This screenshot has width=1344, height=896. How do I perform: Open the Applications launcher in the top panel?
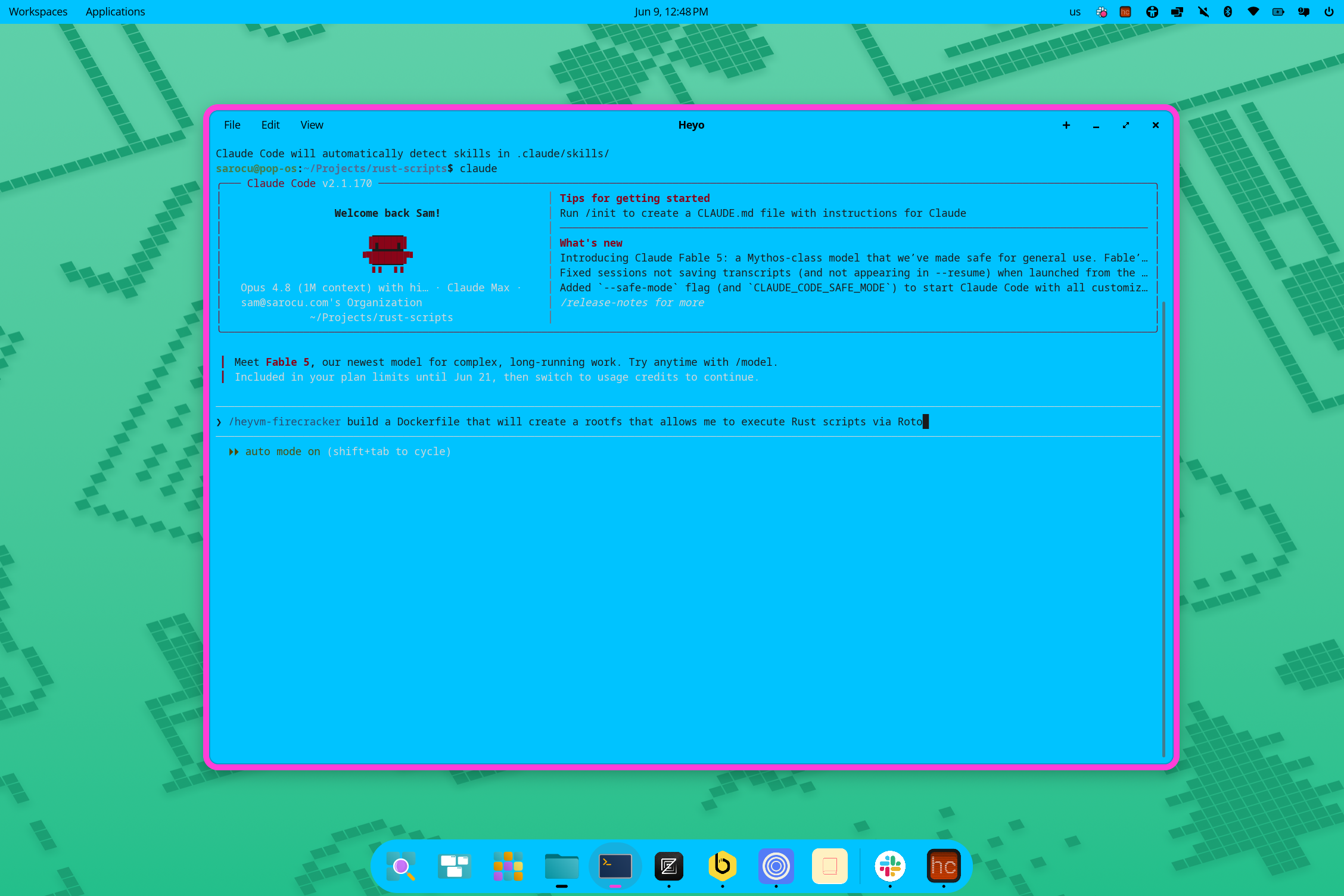pyautogui.click(x=115, y=12)
